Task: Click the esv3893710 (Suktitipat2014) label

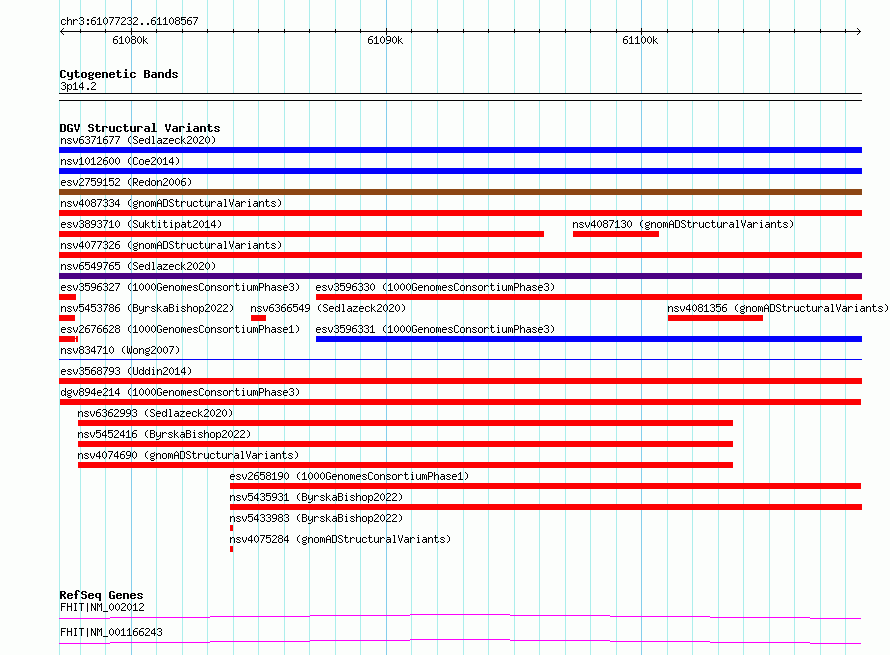Action: 141,224
